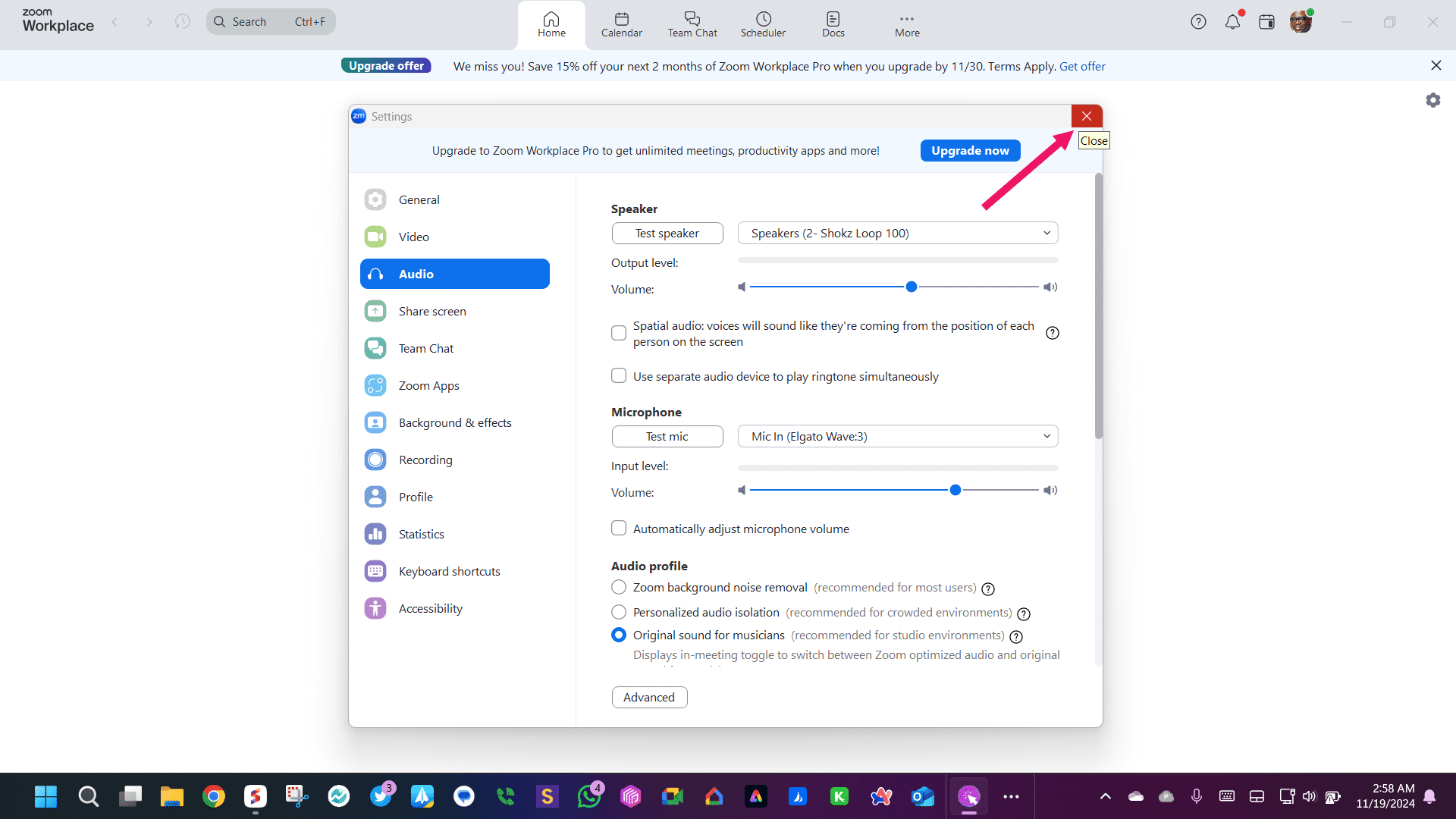The width and height of the screenshot is (1456, 819).
Task: Open the notifications bell icon
Action: pos(1233,22)
